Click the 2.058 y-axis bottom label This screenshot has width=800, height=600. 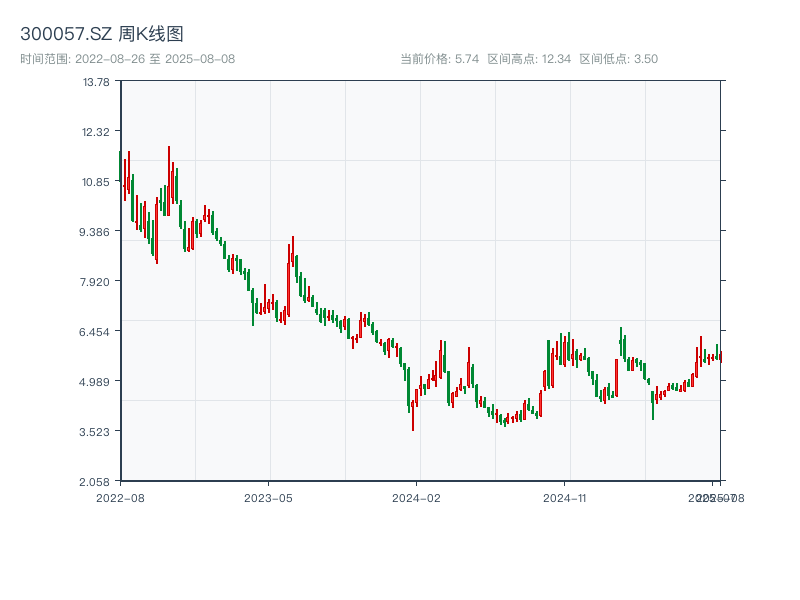[x=96, y=482]
